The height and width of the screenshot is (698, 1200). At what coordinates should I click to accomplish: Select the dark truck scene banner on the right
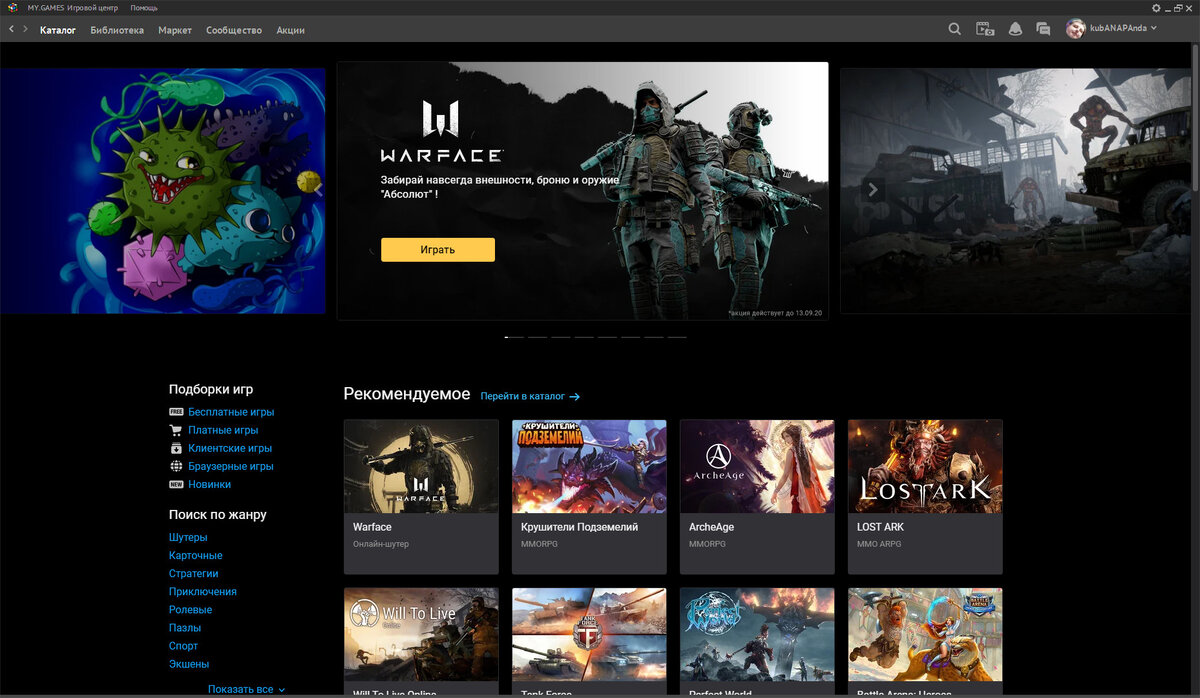click(x=1016, y=191)
